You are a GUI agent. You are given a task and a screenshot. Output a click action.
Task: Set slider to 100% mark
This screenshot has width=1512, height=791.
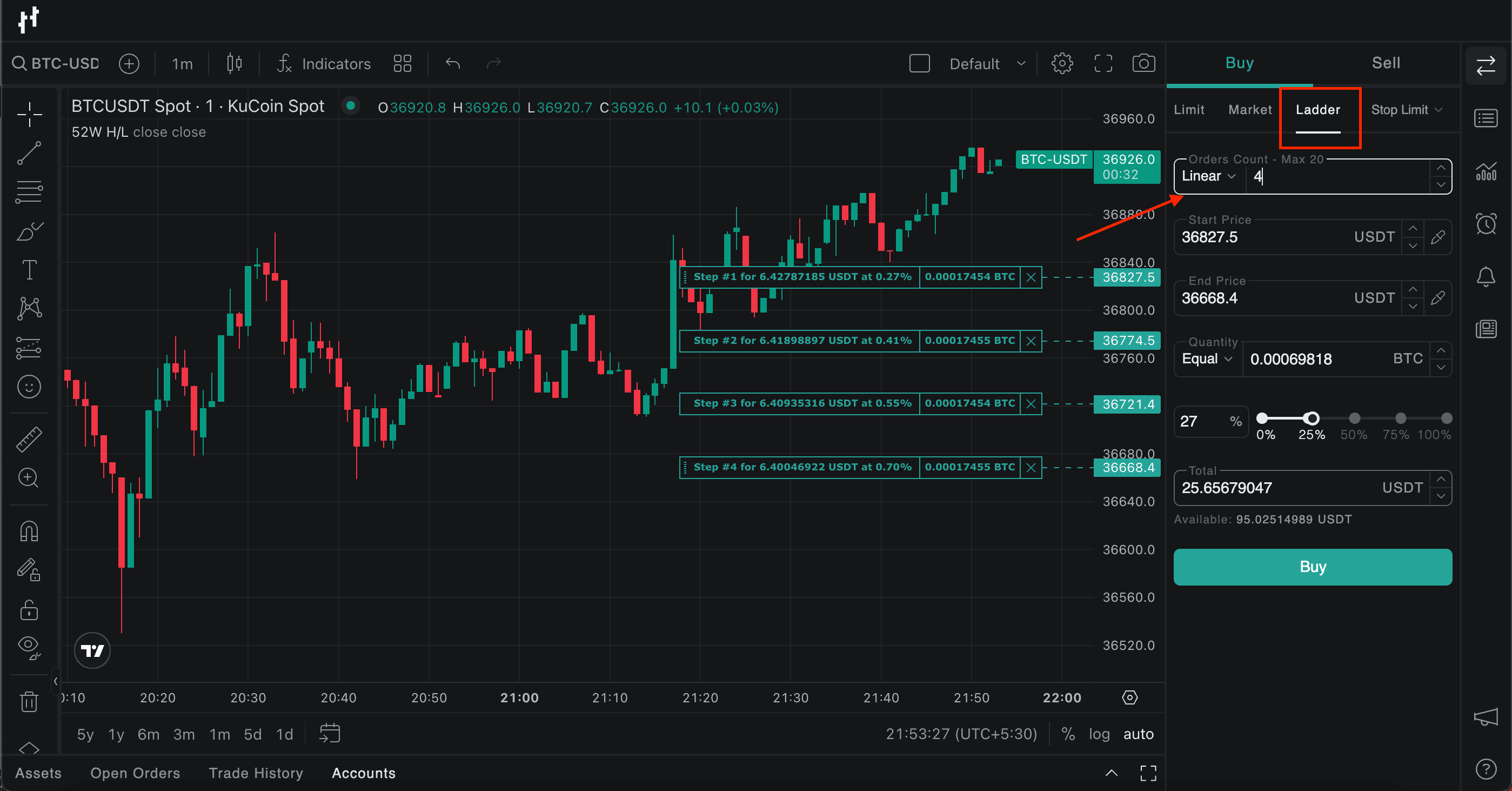(1446, 418)
